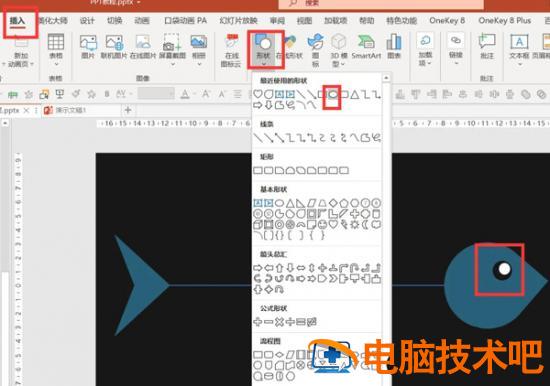Select the flowchart decision diamond in 流程图
This screenshot has width=550, height=386.
pyautogui.click(x=279, y=355)
